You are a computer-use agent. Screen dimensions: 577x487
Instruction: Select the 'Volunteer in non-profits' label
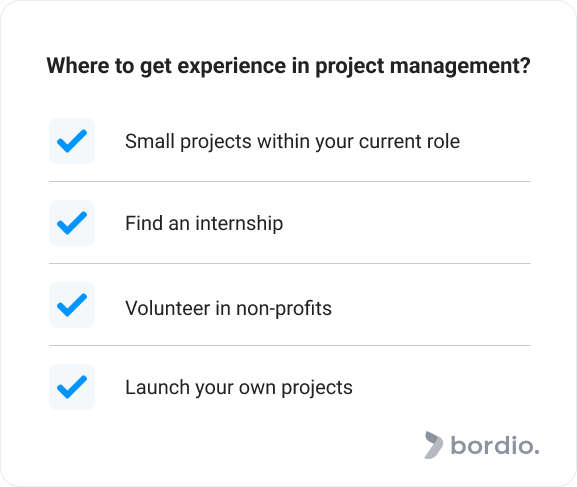[229, 308]
